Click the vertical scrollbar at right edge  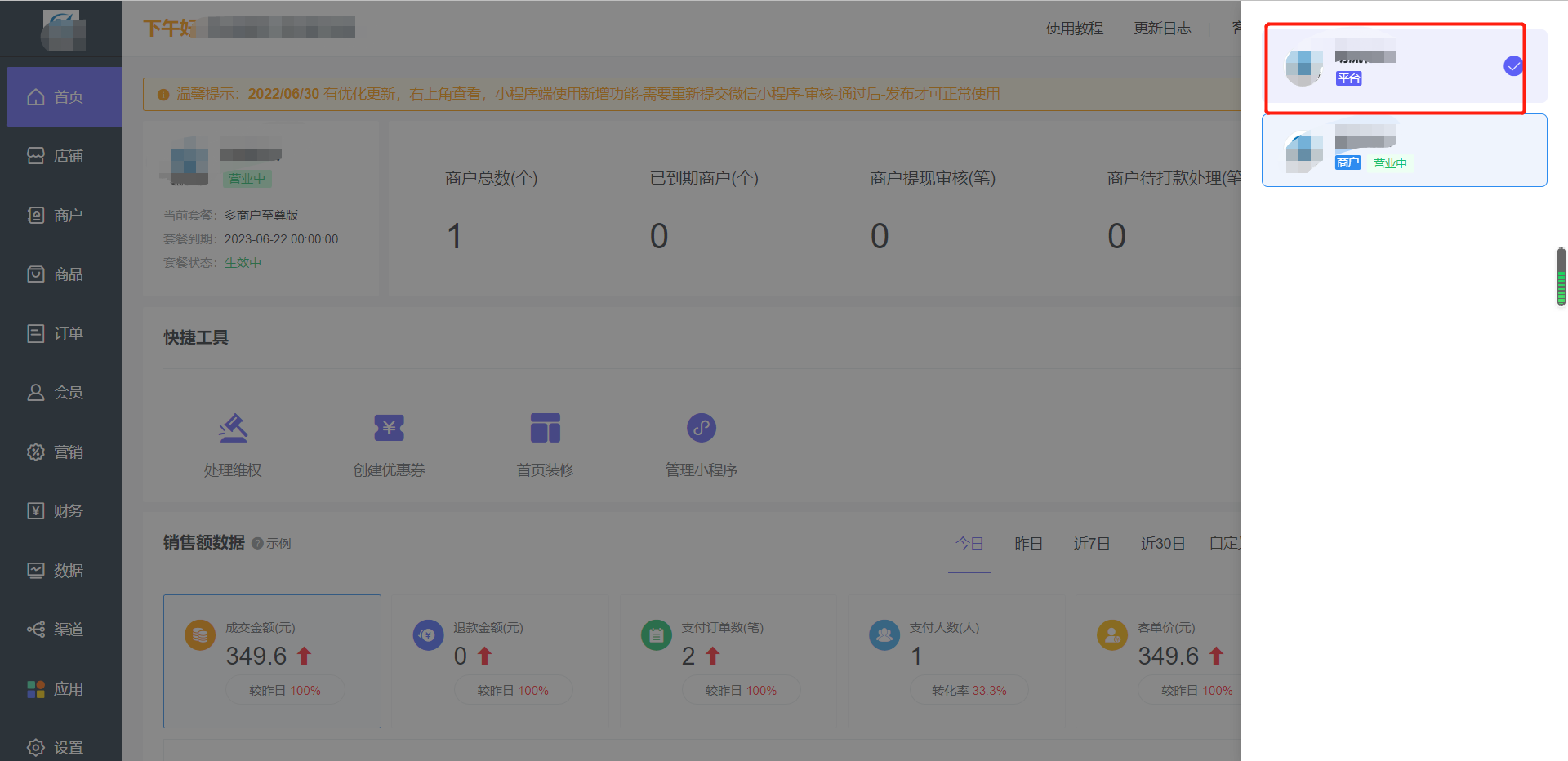coord(1561,277)
